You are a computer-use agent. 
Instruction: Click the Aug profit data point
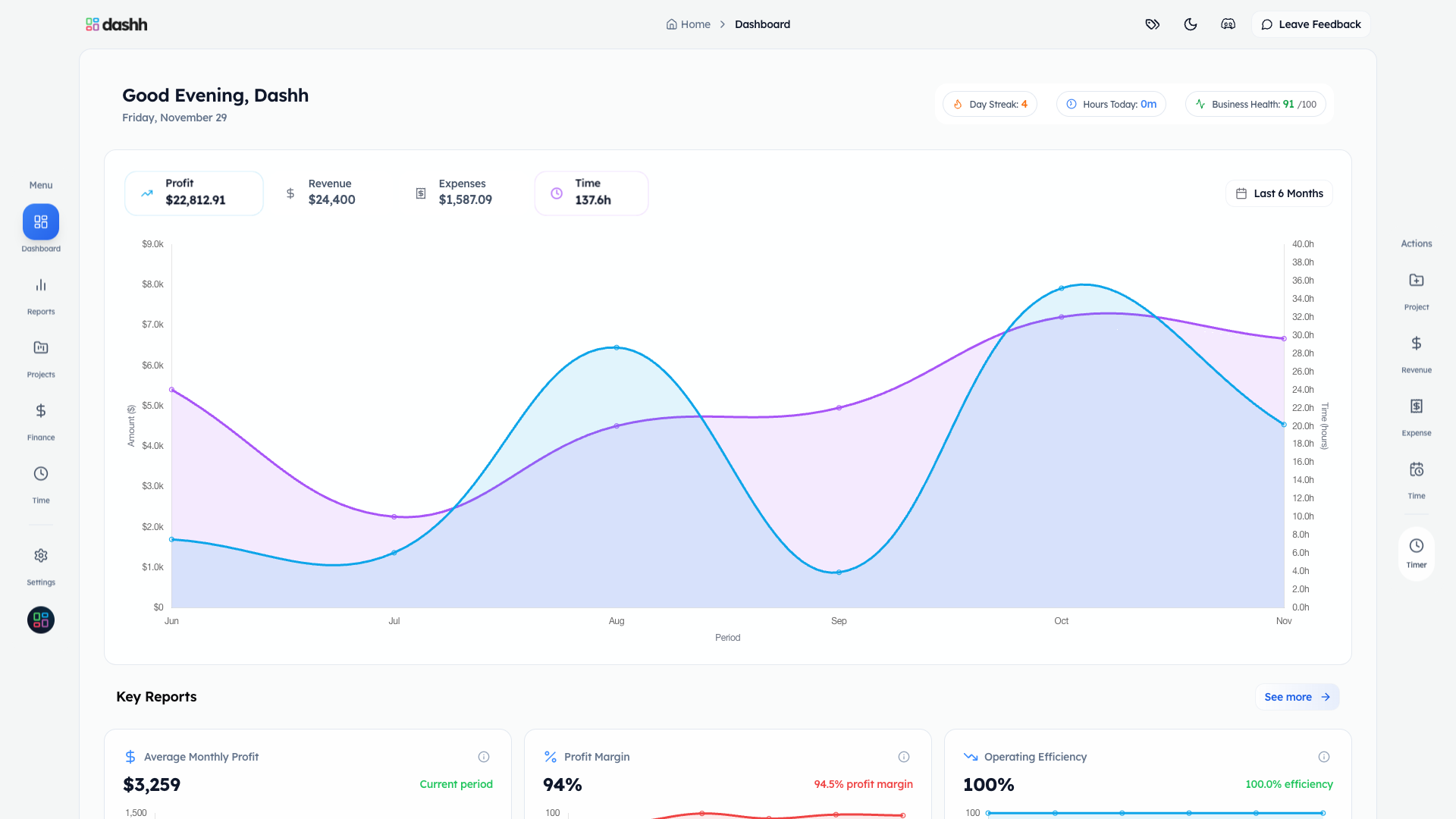[x=617, y=347]
